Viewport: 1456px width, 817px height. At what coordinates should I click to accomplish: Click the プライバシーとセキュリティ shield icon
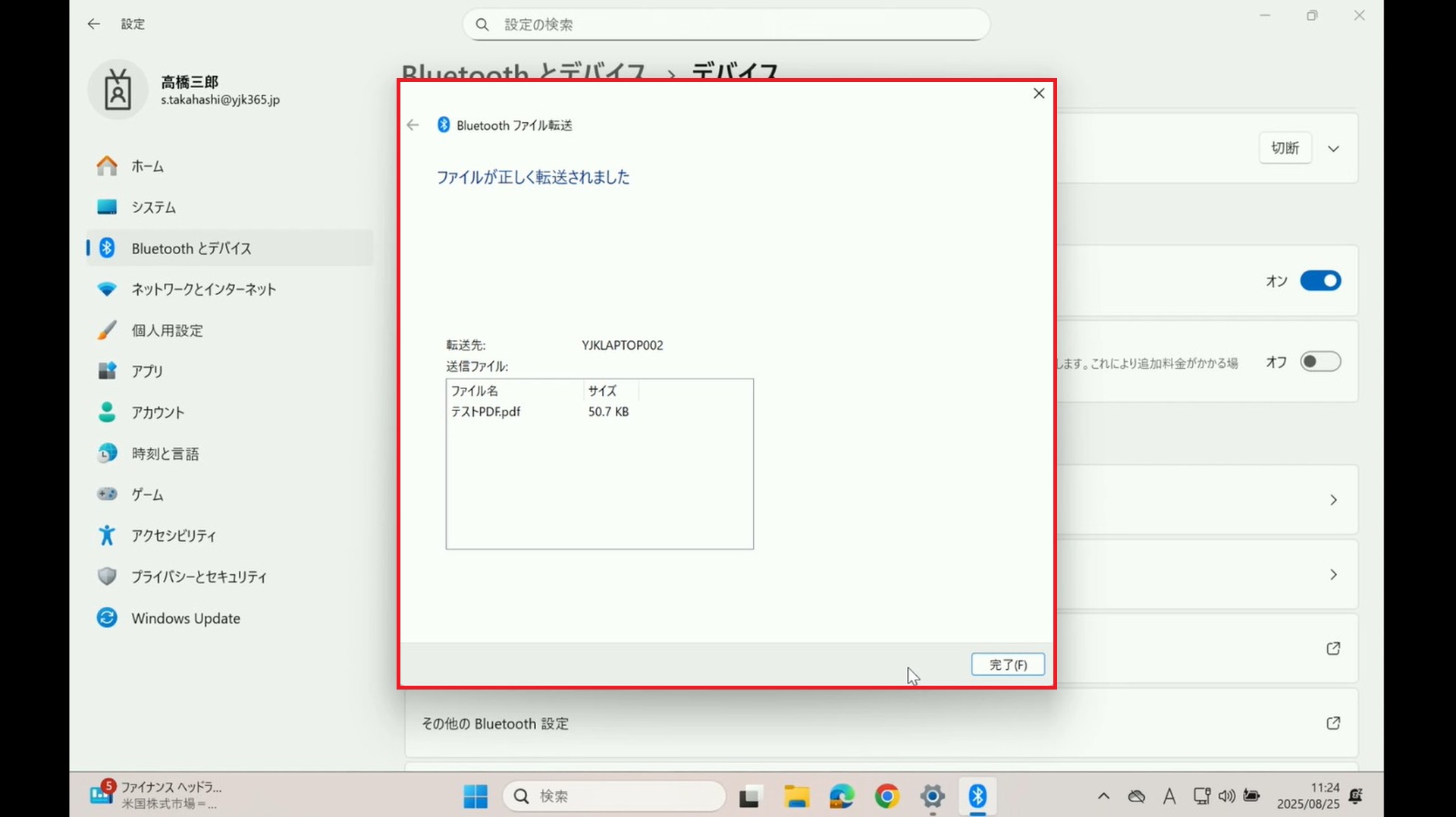tap(107, 577)
